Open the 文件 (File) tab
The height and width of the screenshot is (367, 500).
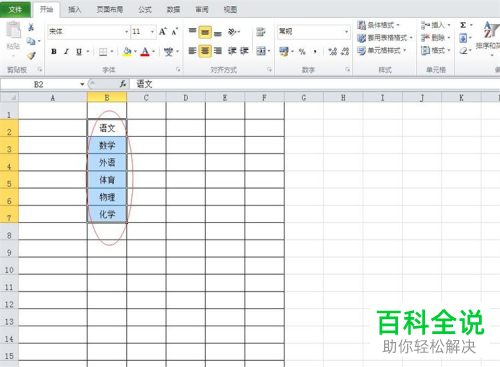15,10
